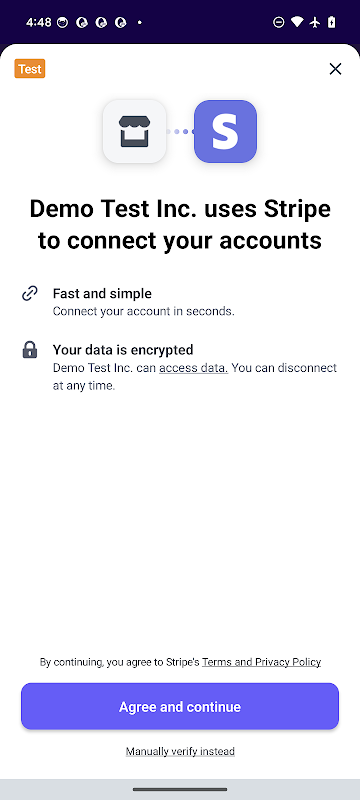
Task: Tap the storefront merchant icon
Action: click(x=135, y=131)
